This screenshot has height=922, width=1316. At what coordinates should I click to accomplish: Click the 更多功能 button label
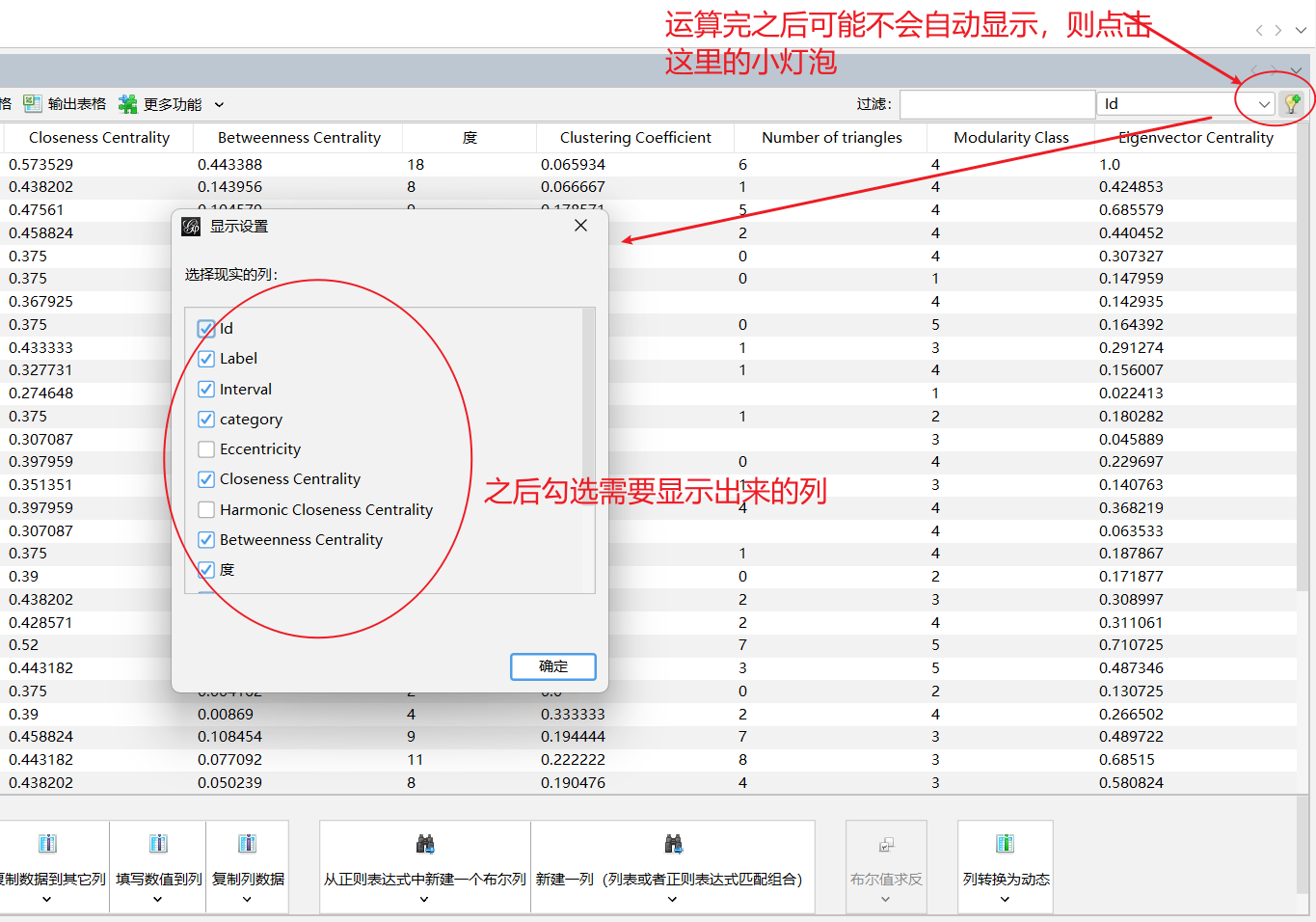[173, 104]
